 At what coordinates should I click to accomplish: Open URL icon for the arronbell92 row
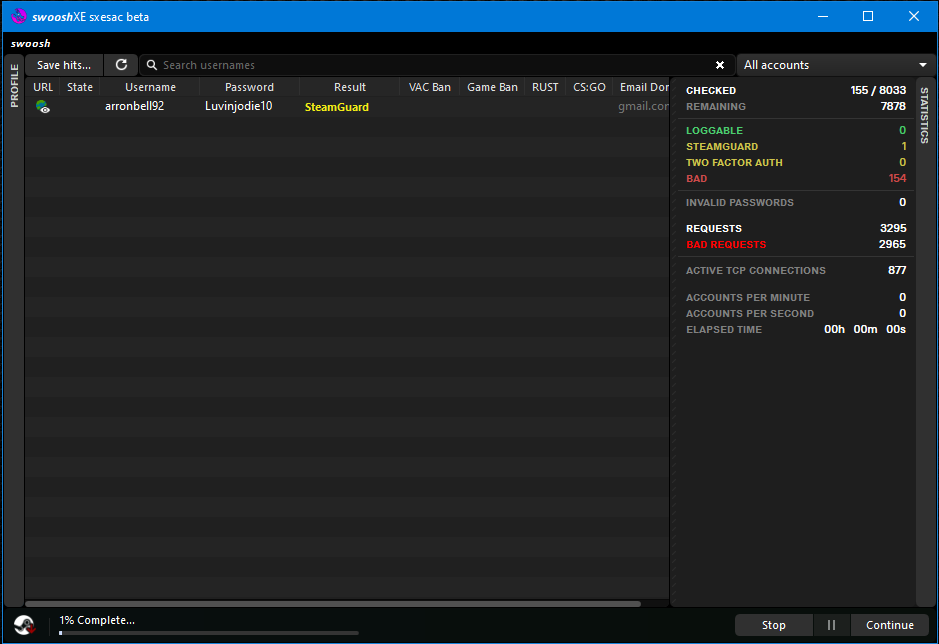tap(43, 107)
